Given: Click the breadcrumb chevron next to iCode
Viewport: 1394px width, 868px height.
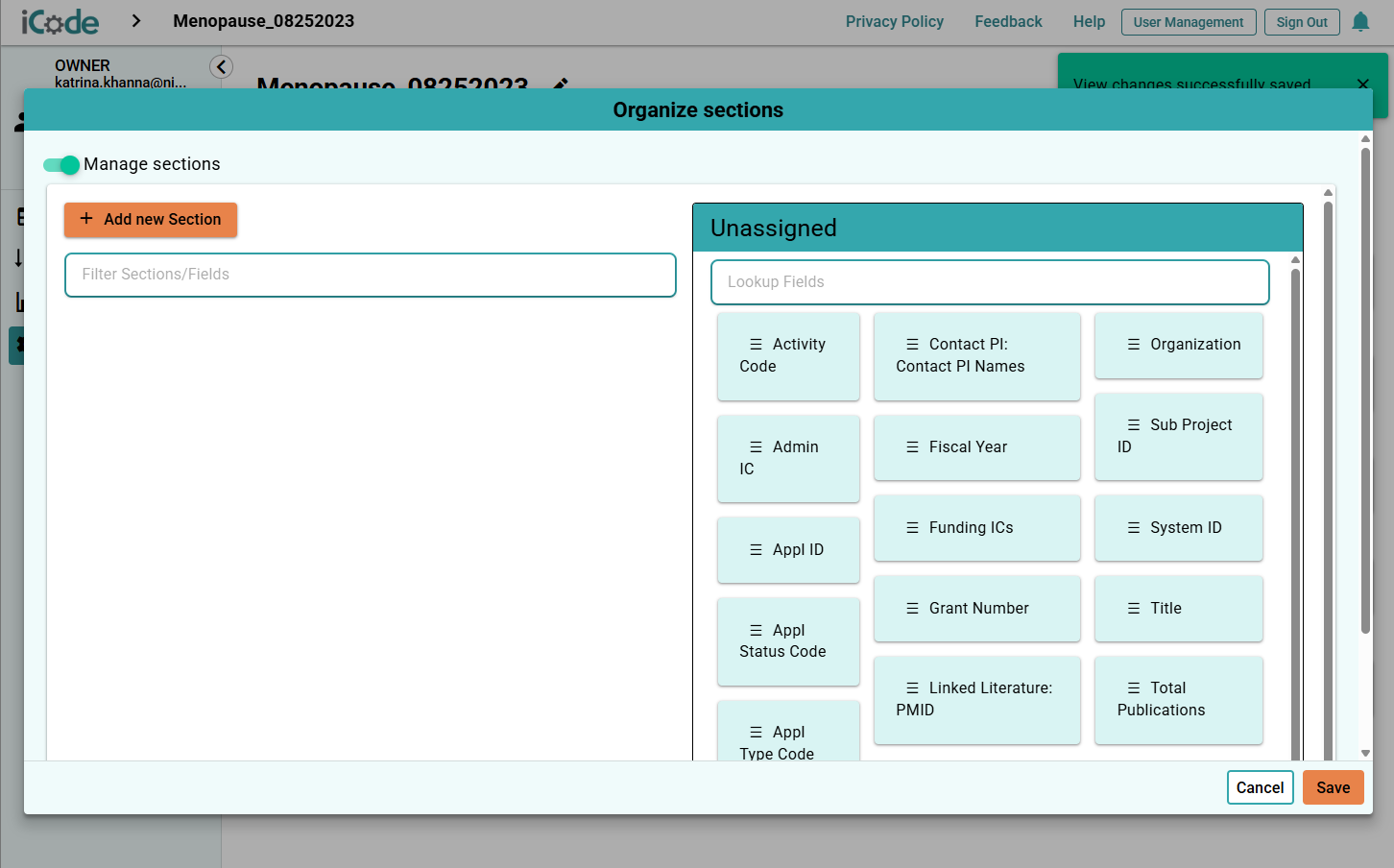Looking at the screenshot, I should coord(136,21).
